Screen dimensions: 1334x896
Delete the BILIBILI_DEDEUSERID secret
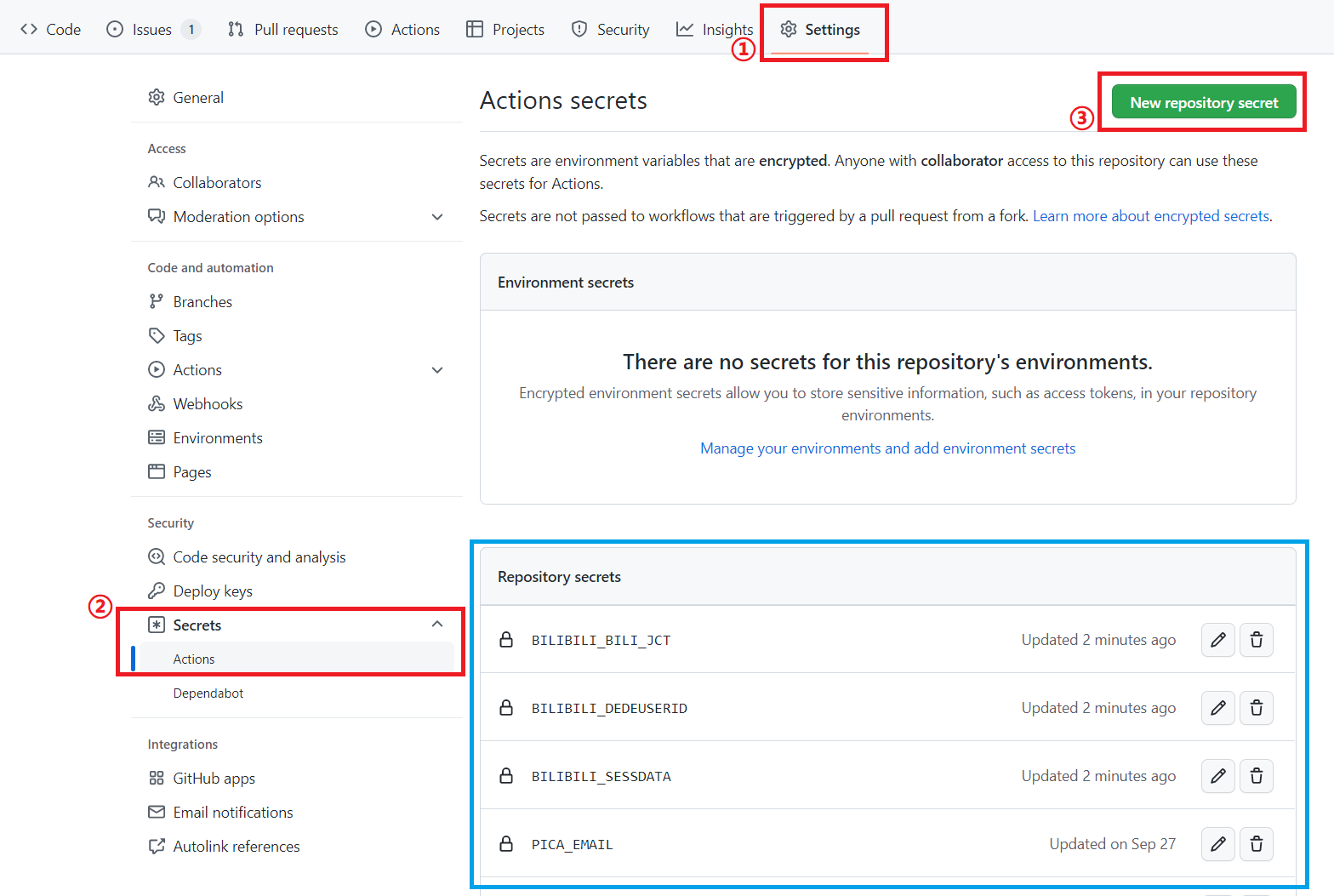[1256, 708]
